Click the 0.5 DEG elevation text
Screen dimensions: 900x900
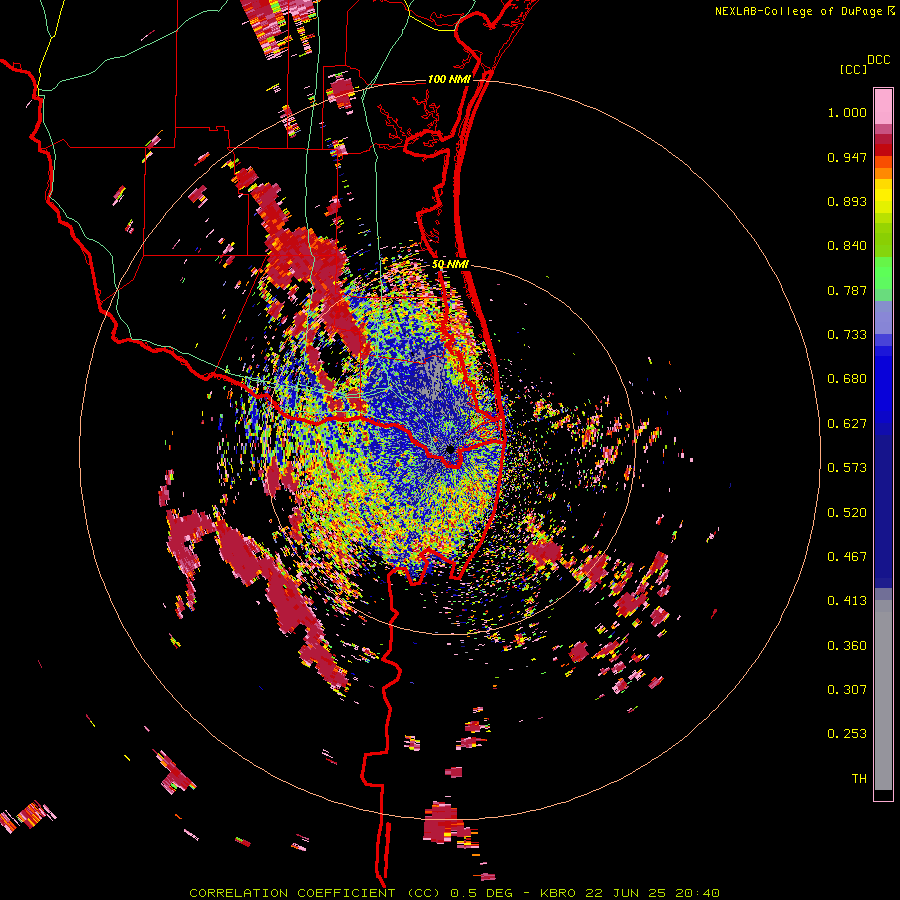(482, 893)
